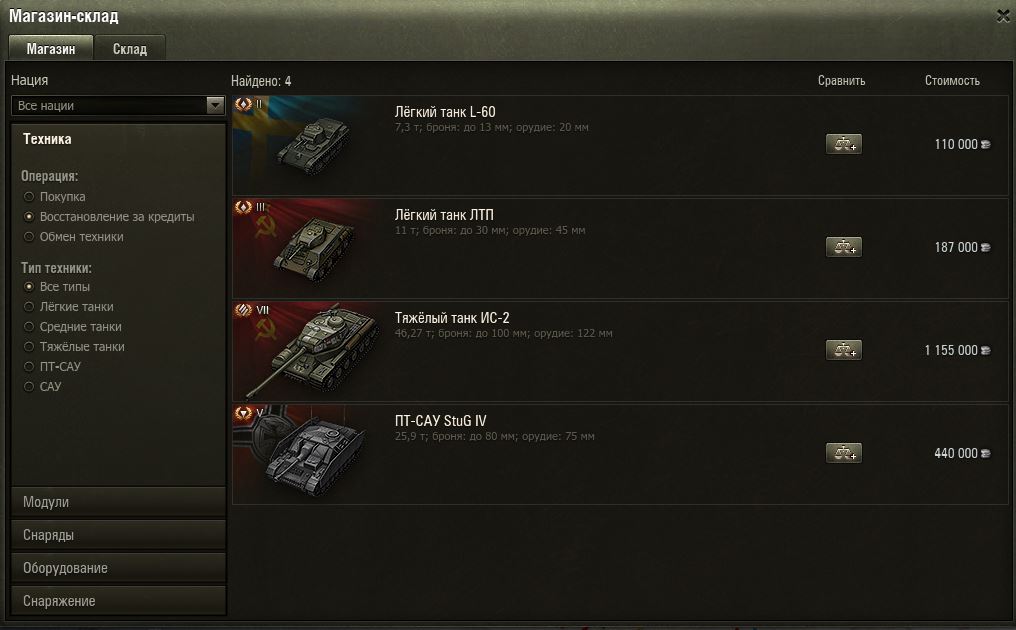Expand the Снаряжение section
The image size is (1016, 630).
tap(119, 601)
